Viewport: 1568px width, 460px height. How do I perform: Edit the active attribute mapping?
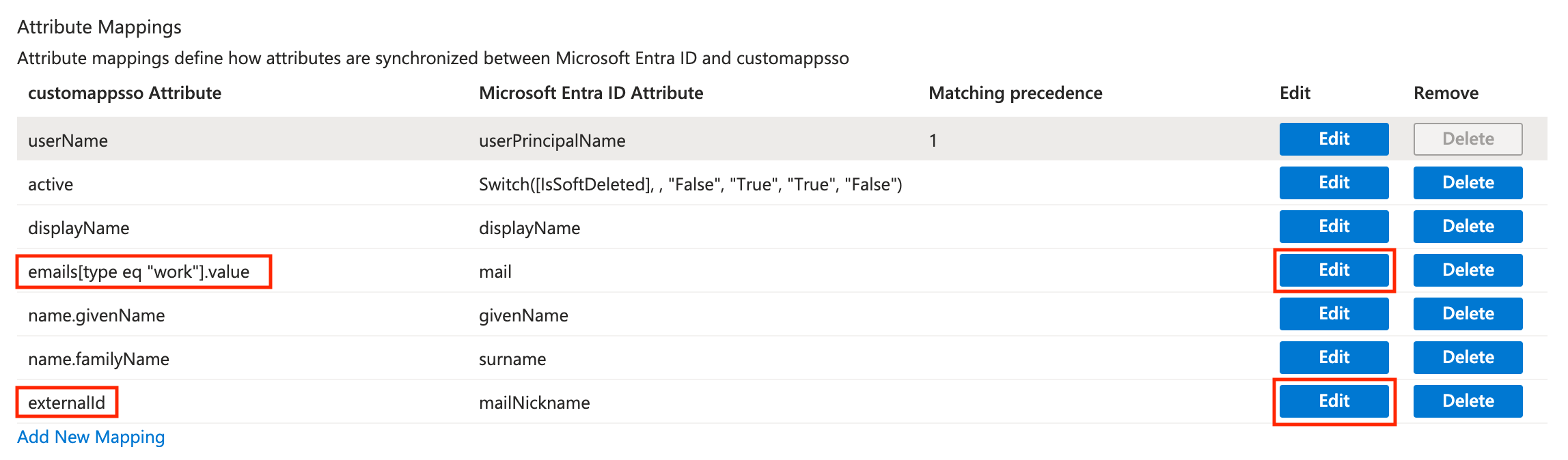(x=1334, y=183)
